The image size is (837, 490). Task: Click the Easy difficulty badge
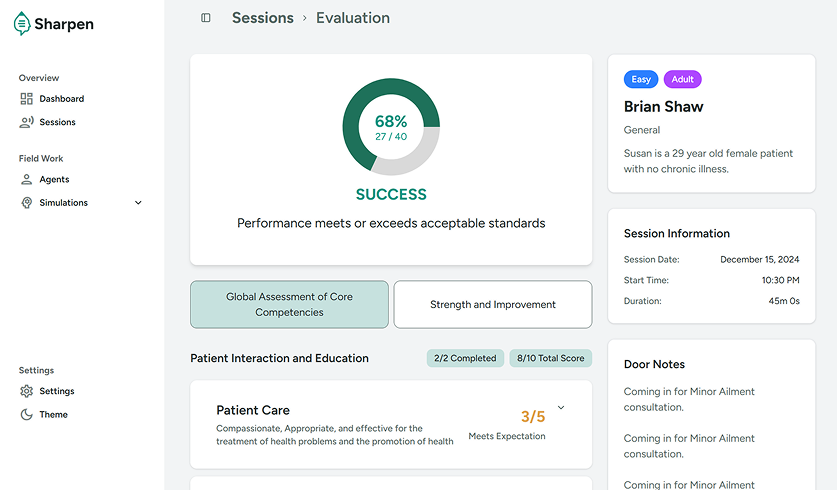coord(641,79)
